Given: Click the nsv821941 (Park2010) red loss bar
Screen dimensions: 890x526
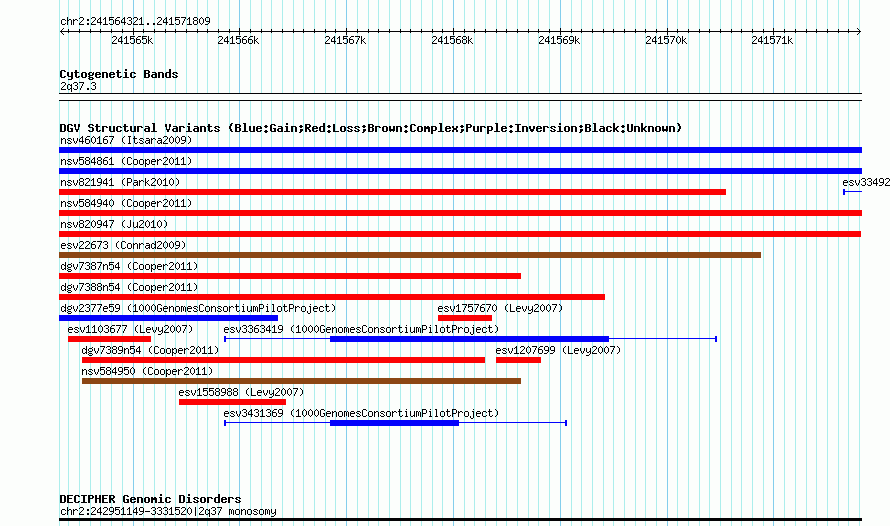Looking at the screenshot, I should coord(392,192).
